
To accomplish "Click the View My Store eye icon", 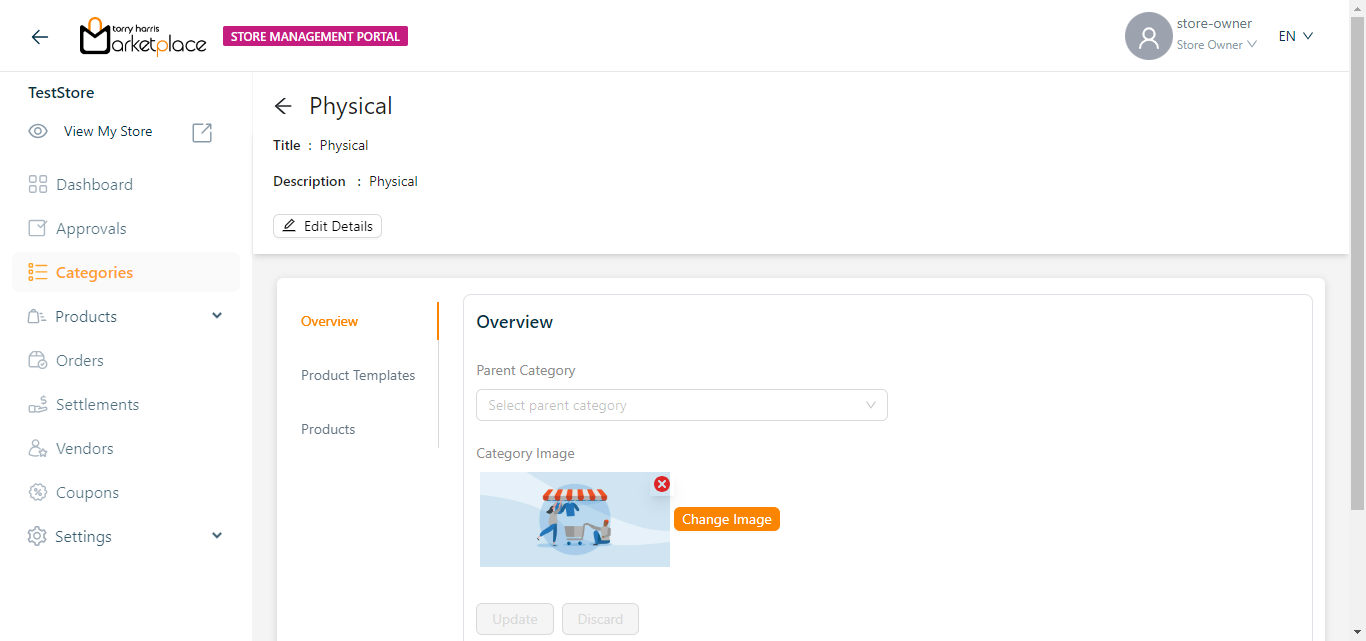I will [38, 132].
